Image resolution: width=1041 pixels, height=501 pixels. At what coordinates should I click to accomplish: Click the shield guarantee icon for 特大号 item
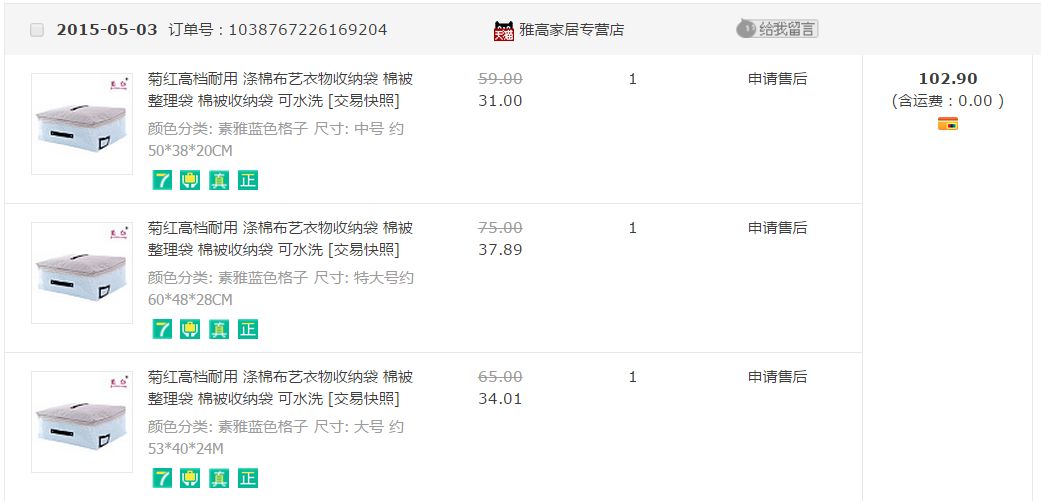click(190, 329)
